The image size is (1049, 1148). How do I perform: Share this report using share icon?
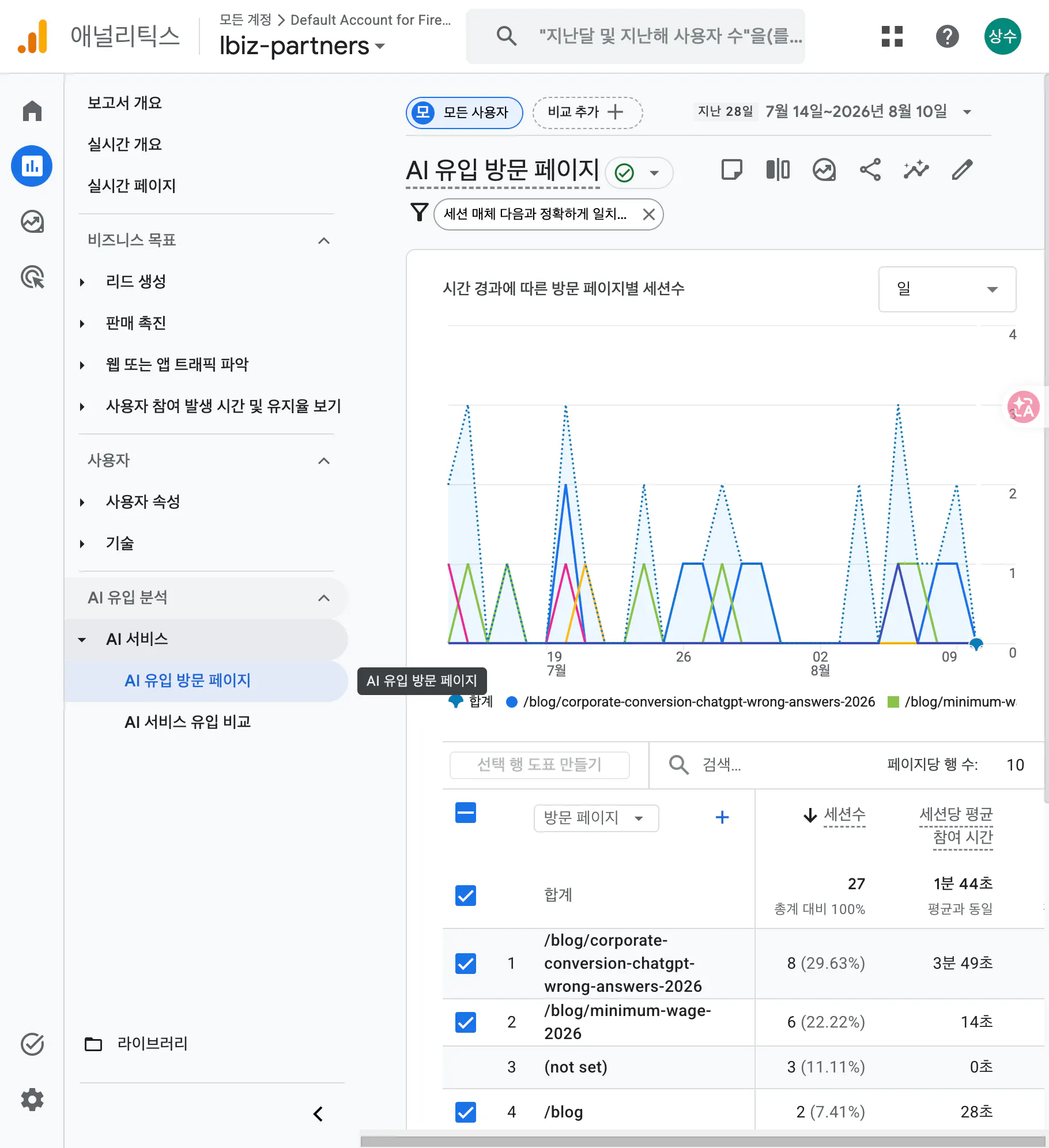(870, 170)
